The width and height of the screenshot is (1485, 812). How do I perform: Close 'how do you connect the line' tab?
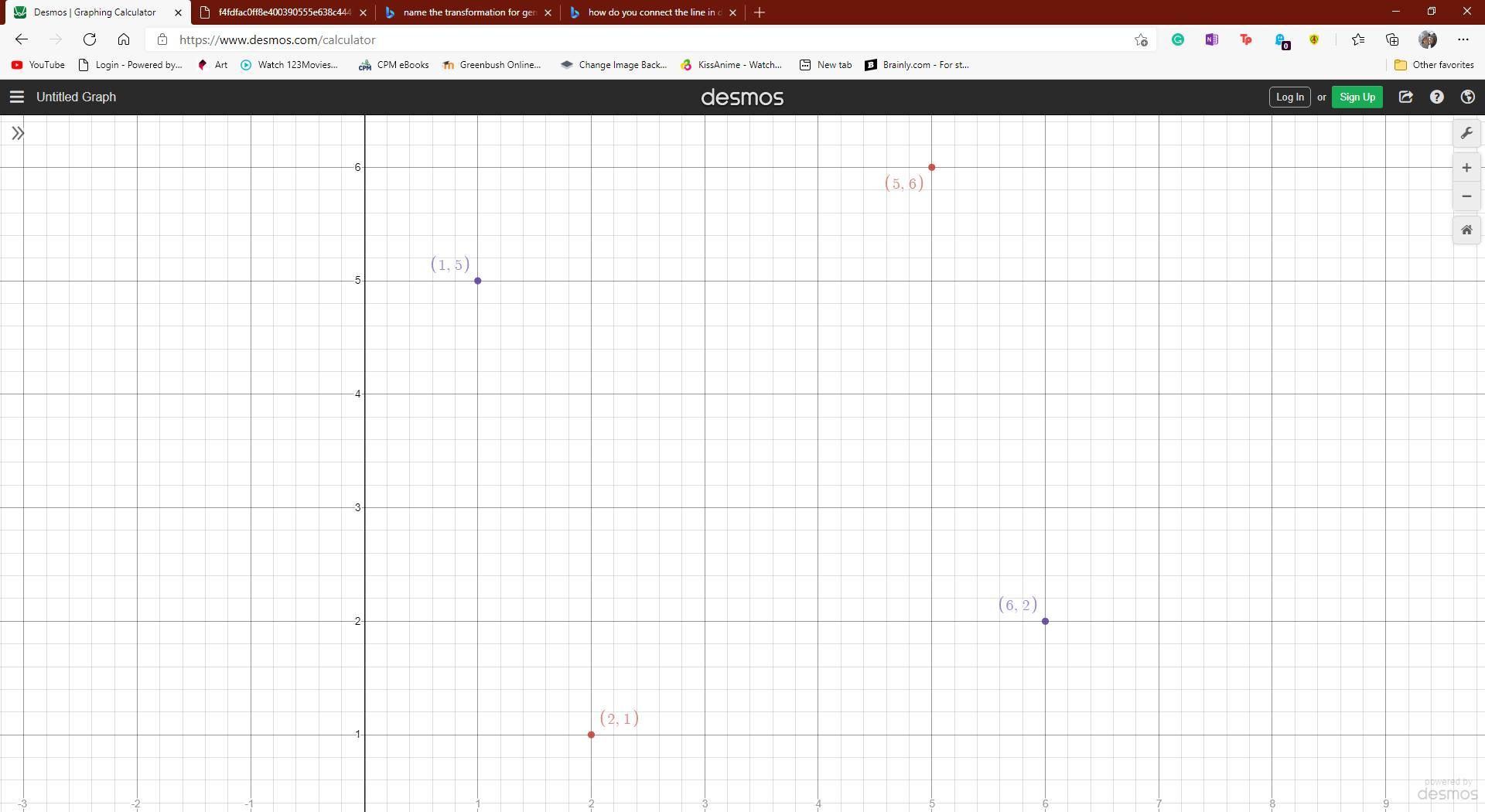click(733, 12)
